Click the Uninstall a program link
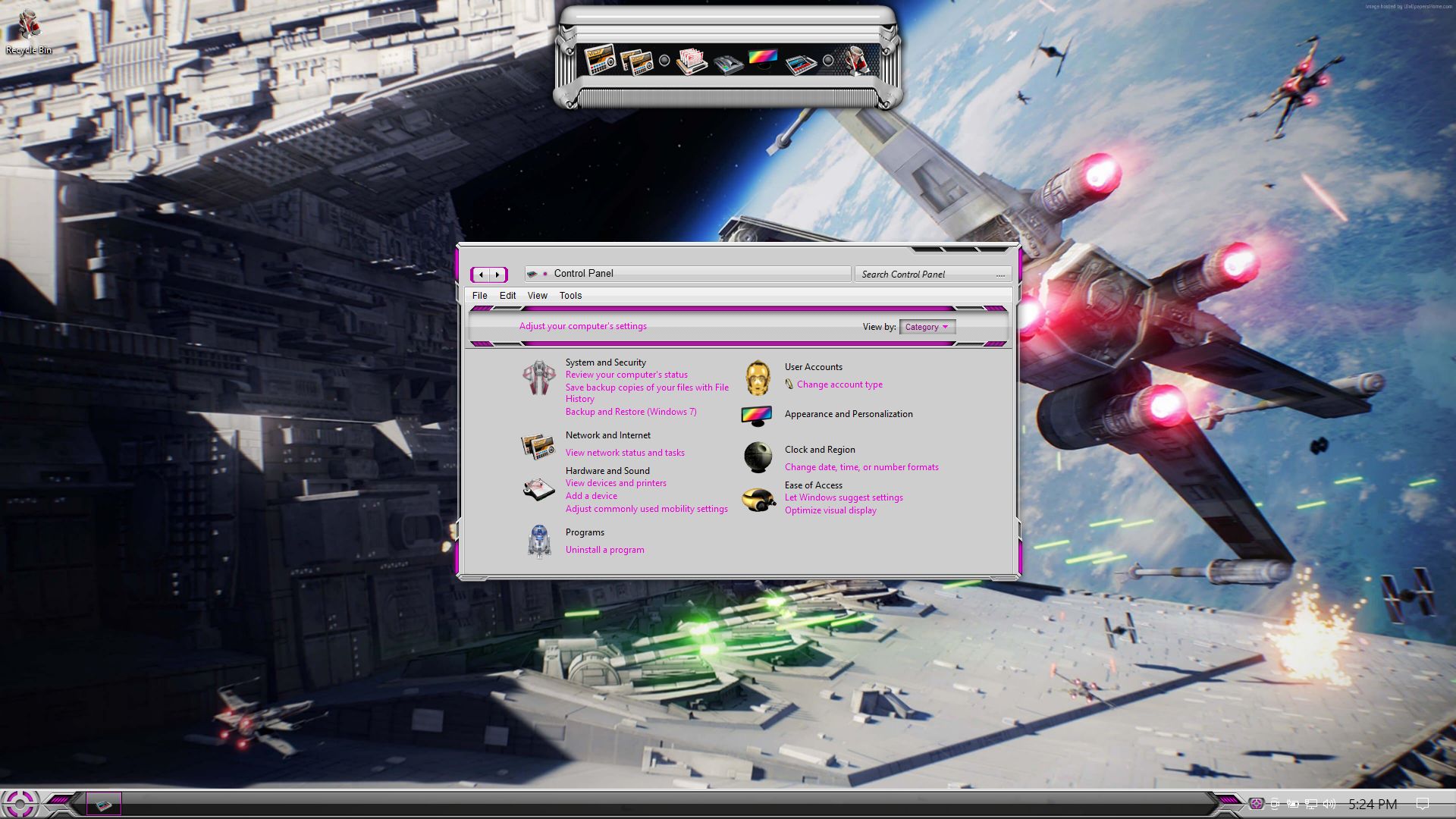Image resolution: width=1456 pixels, height=819 pixels. 604,550
